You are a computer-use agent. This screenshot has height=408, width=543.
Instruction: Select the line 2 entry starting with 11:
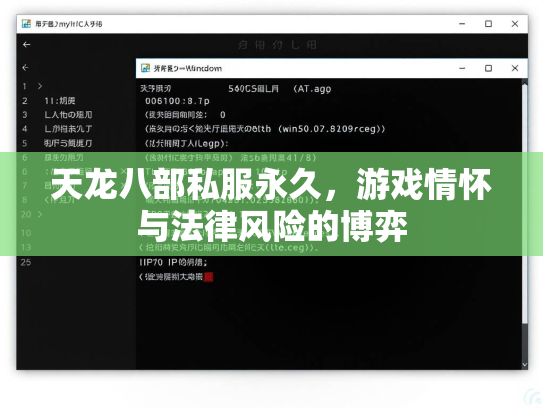point(60,100)
